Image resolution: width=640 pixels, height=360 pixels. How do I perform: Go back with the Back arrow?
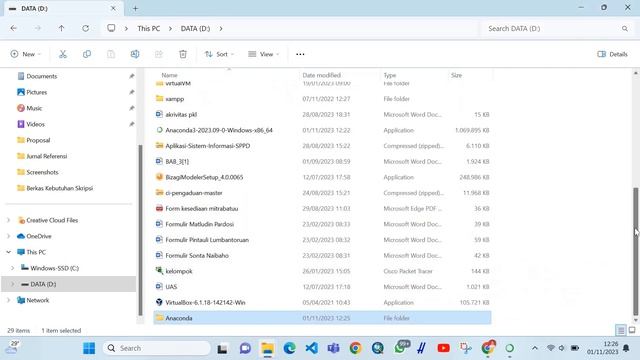[13, 28]
